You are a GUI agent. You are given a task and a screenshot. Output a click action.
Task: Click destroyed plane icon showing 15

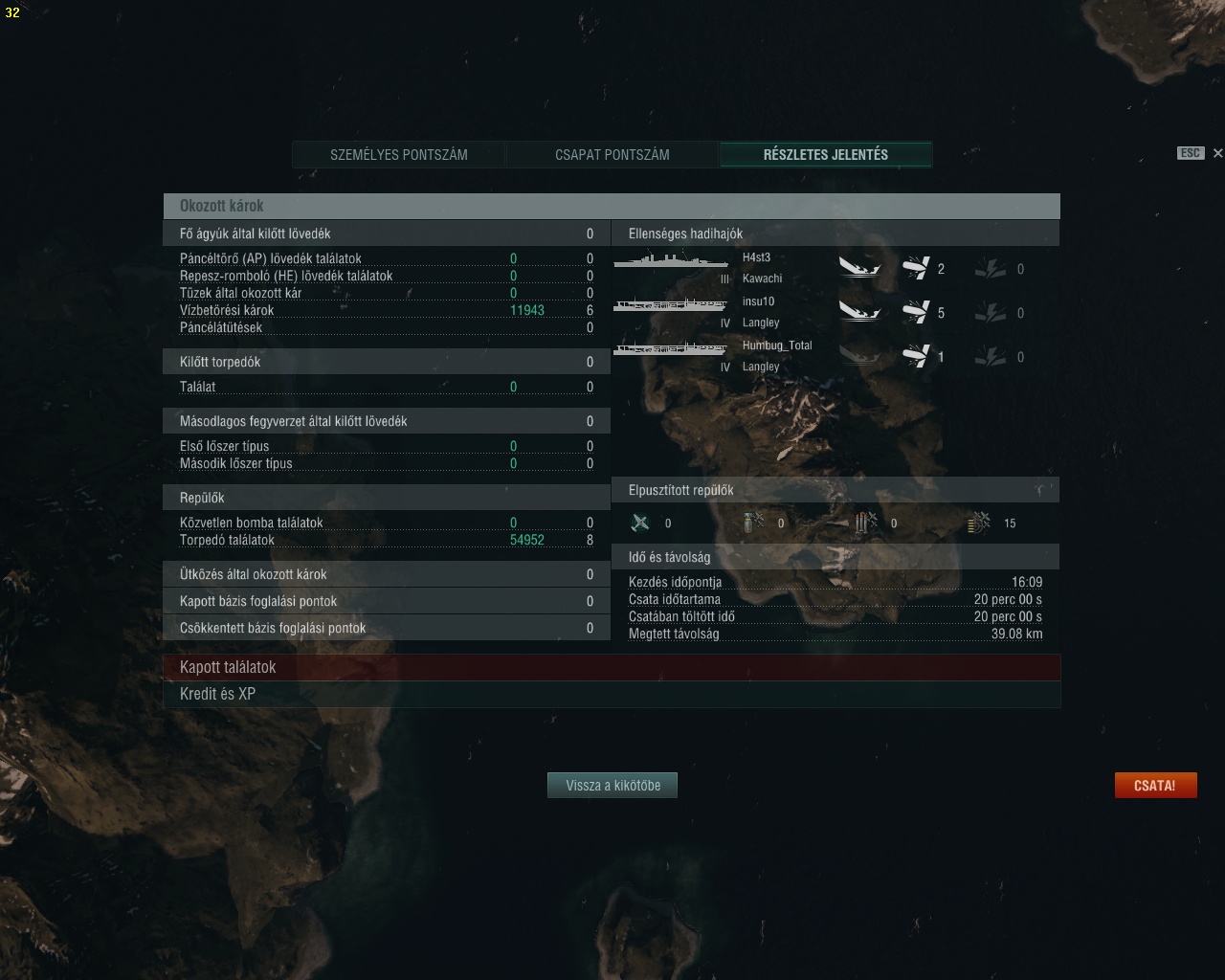(979, 523)
